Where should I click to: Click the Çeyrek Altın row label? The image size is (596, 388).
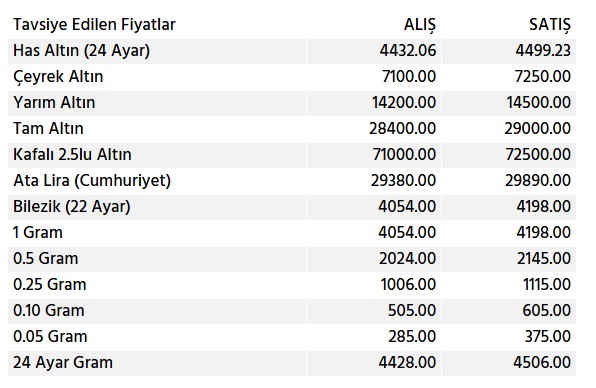pyautogui.click(x=58, y=77)
